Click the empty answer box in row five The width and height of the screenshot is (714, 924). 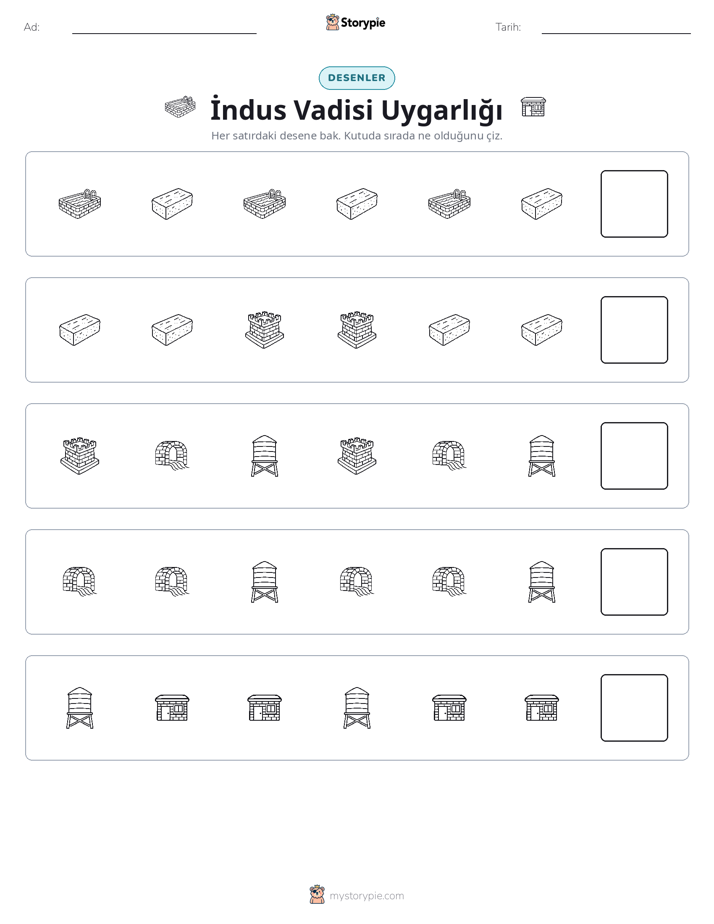[634, 708]
